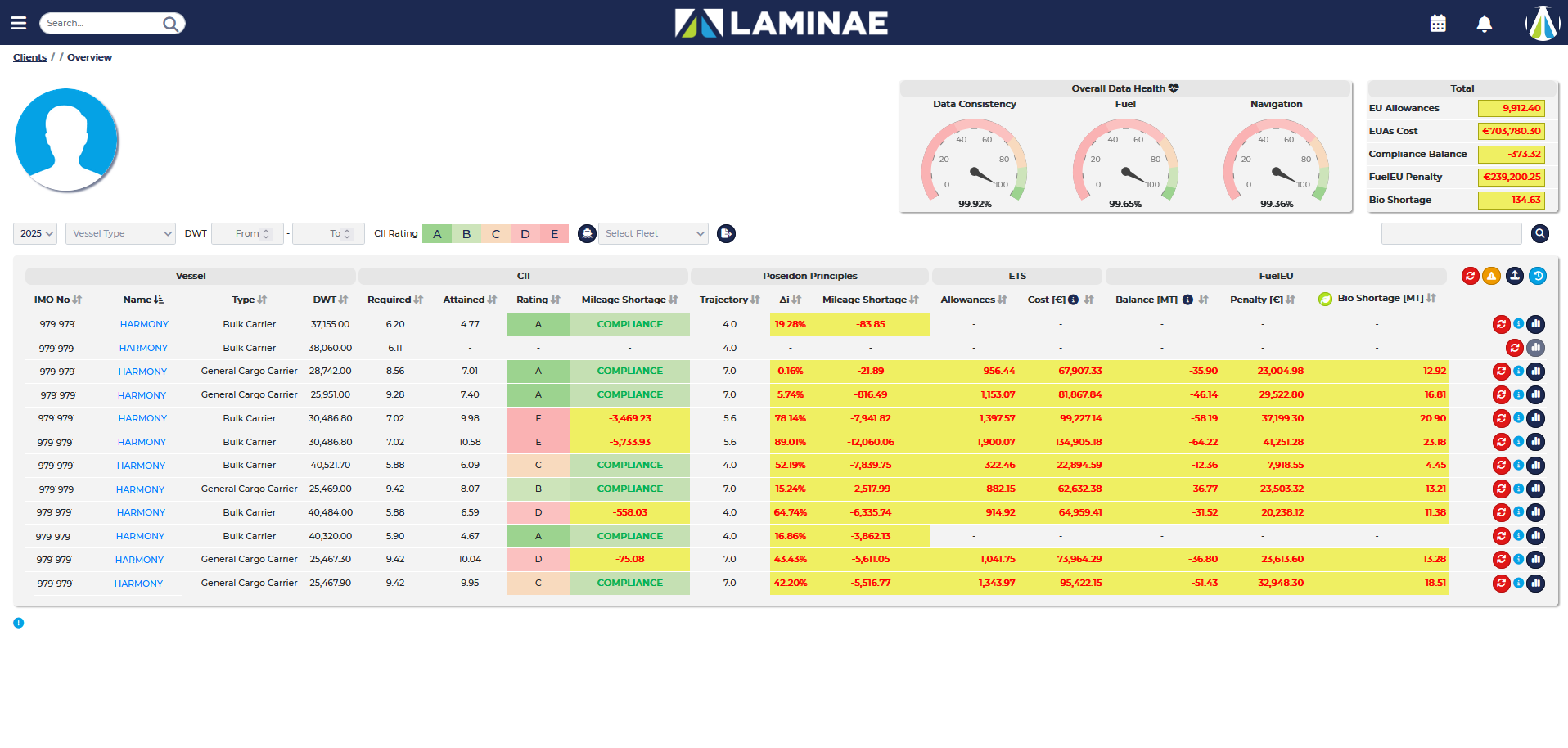Screen dimensions: 1568x748
Task: Click the Overview breadcrumb item
Action: [x=89, y=57]
